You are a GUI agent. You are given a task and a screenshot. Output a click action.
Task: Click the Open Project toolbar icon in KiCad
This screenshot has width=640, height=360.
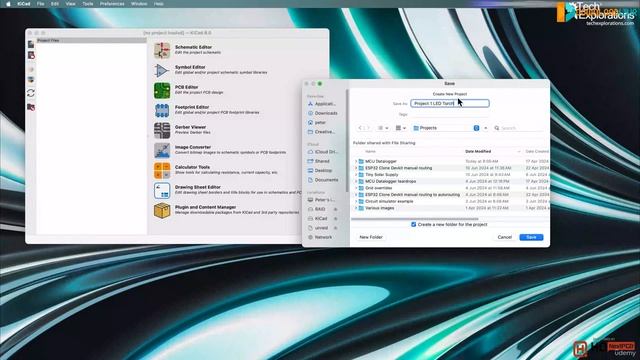tap(31, 56)
